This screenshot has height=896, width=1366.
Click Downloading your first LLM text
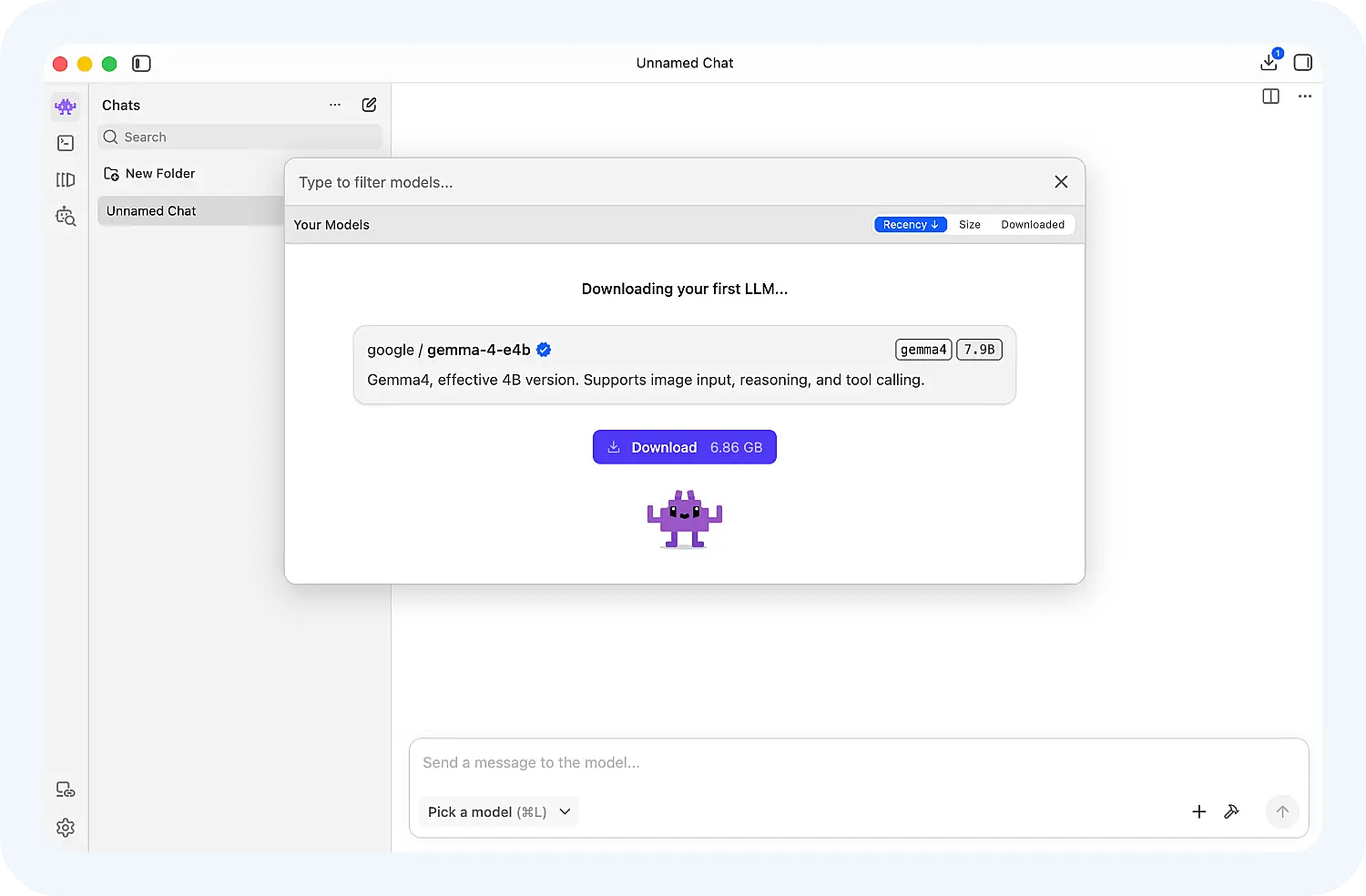coord(685,289)
